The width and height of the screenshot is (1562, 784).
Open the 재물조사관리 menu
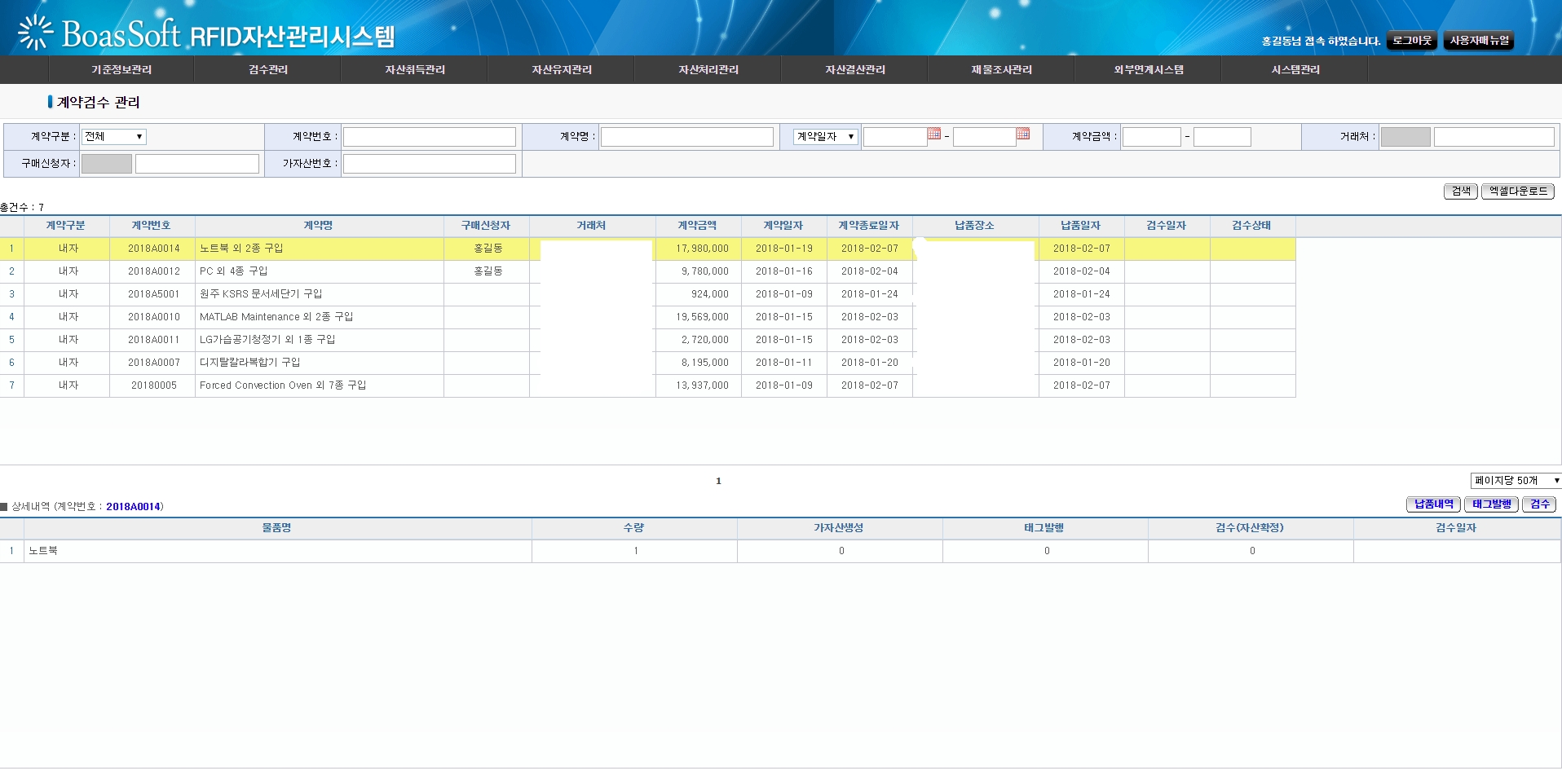[x=1002, y=69]
